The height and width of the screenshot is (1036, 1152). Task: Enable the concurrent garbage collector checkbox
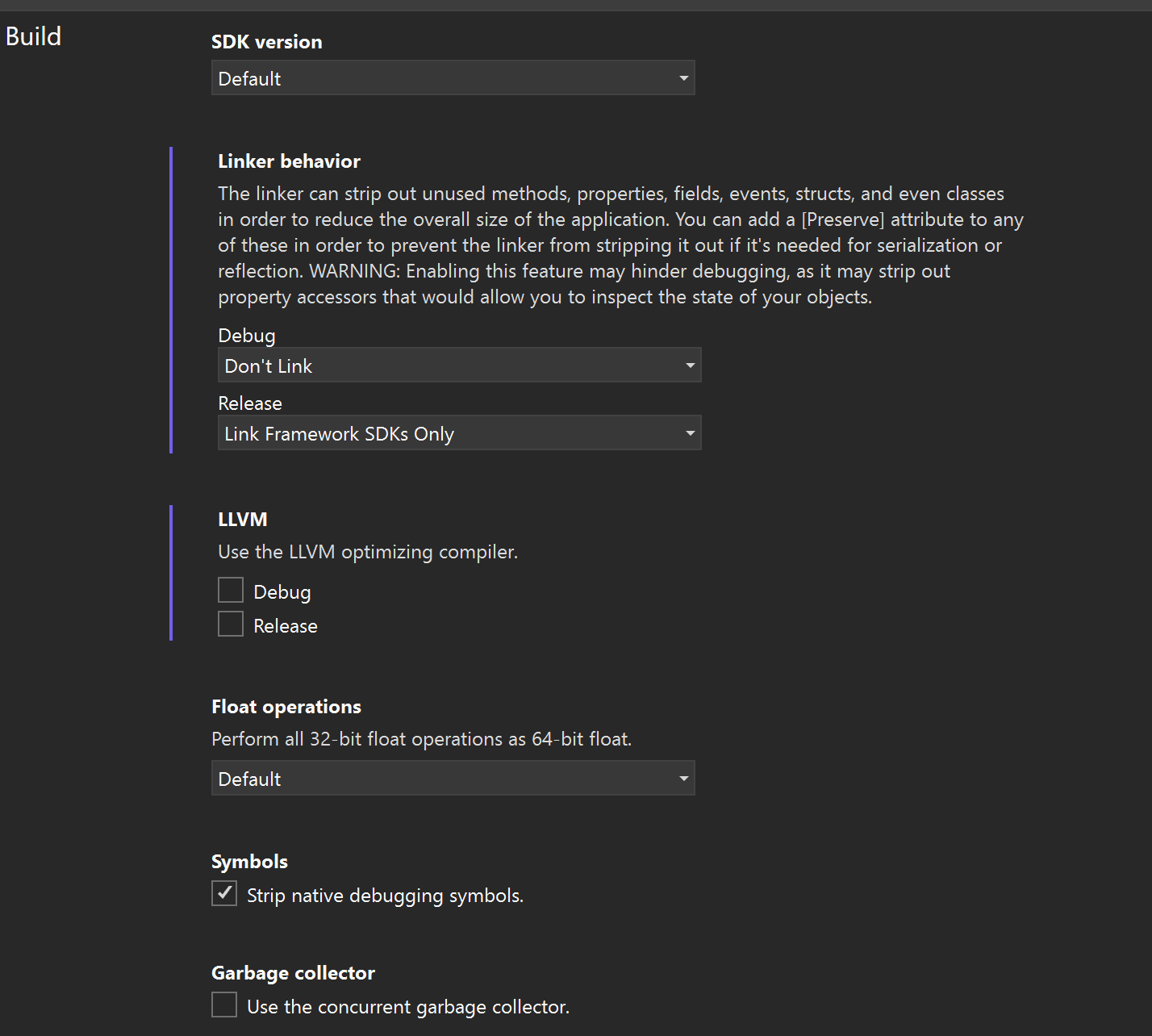[224, 1005]
